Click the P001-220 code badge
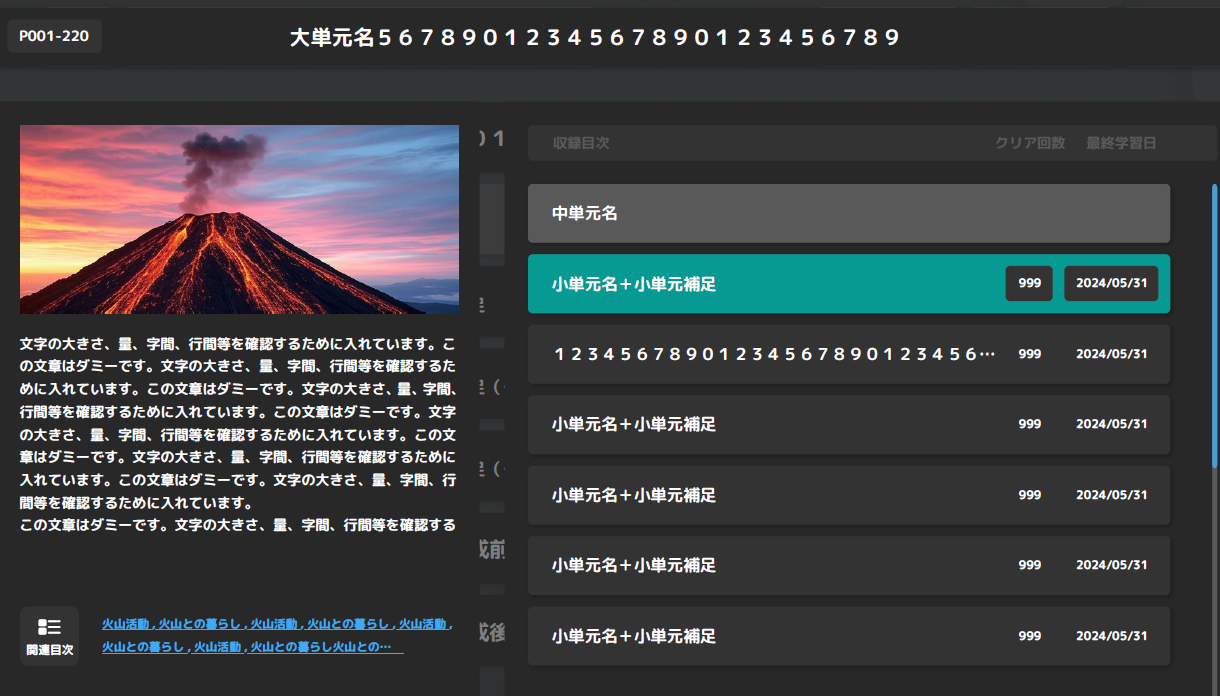Viewport: 1220px width, 696px height. [54, 36]
